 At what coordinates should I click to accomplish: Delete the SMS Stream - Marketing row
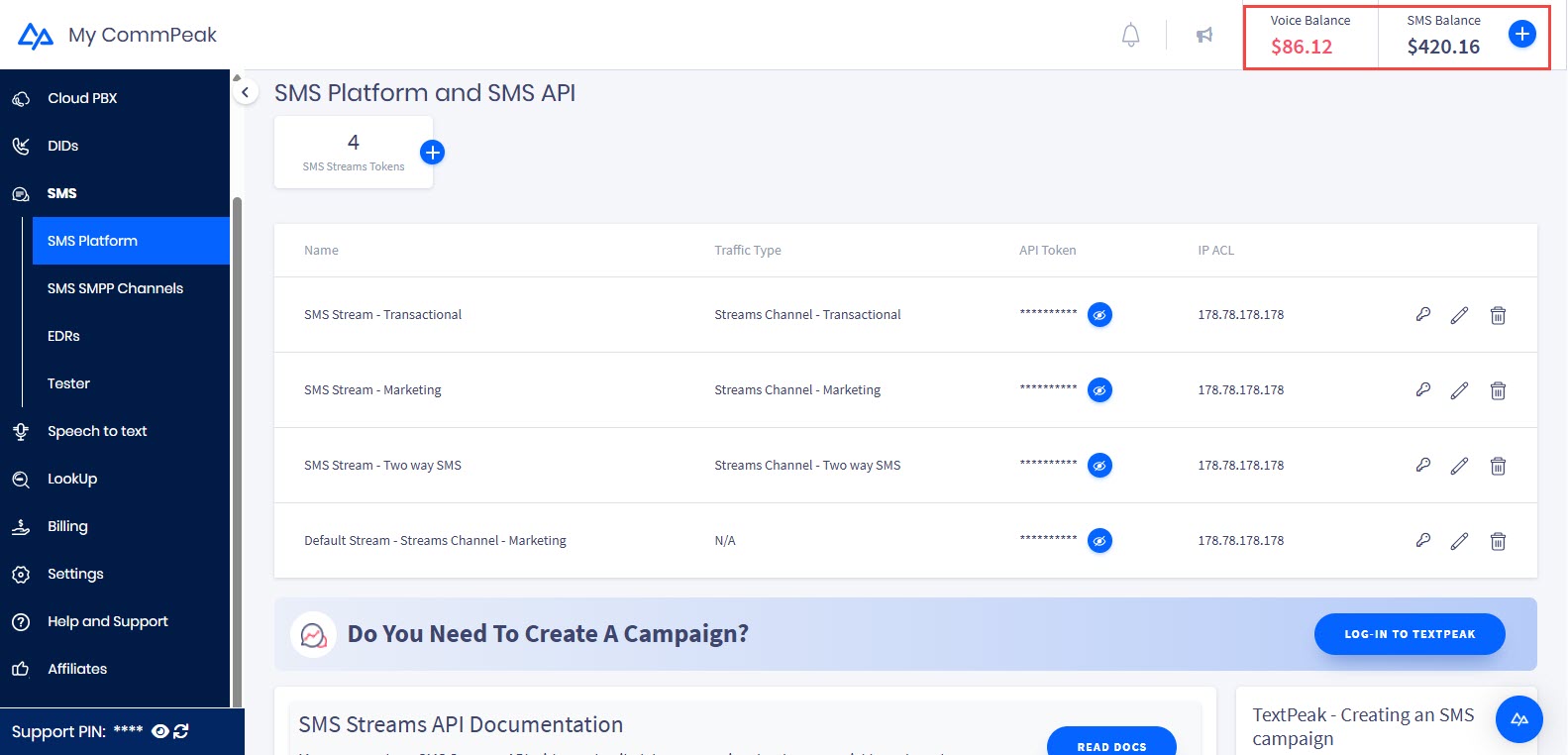point(1498,390)
